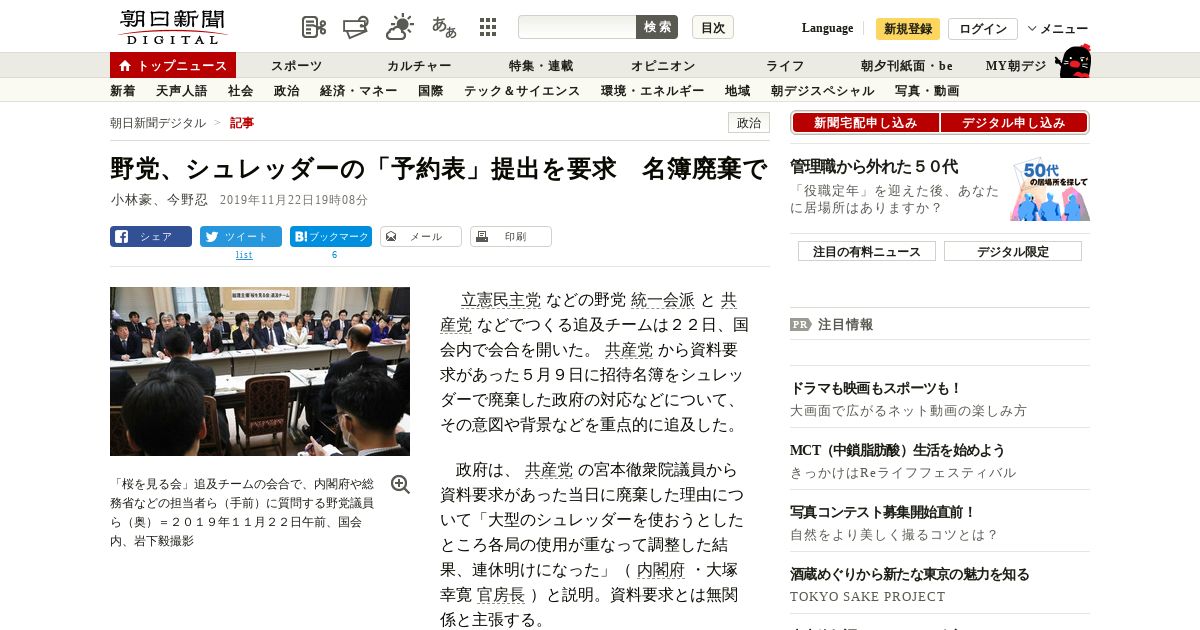Open the weather icon in header
Image resolution: width=1200 pixels, height=630 pixels.
(400, 27)
